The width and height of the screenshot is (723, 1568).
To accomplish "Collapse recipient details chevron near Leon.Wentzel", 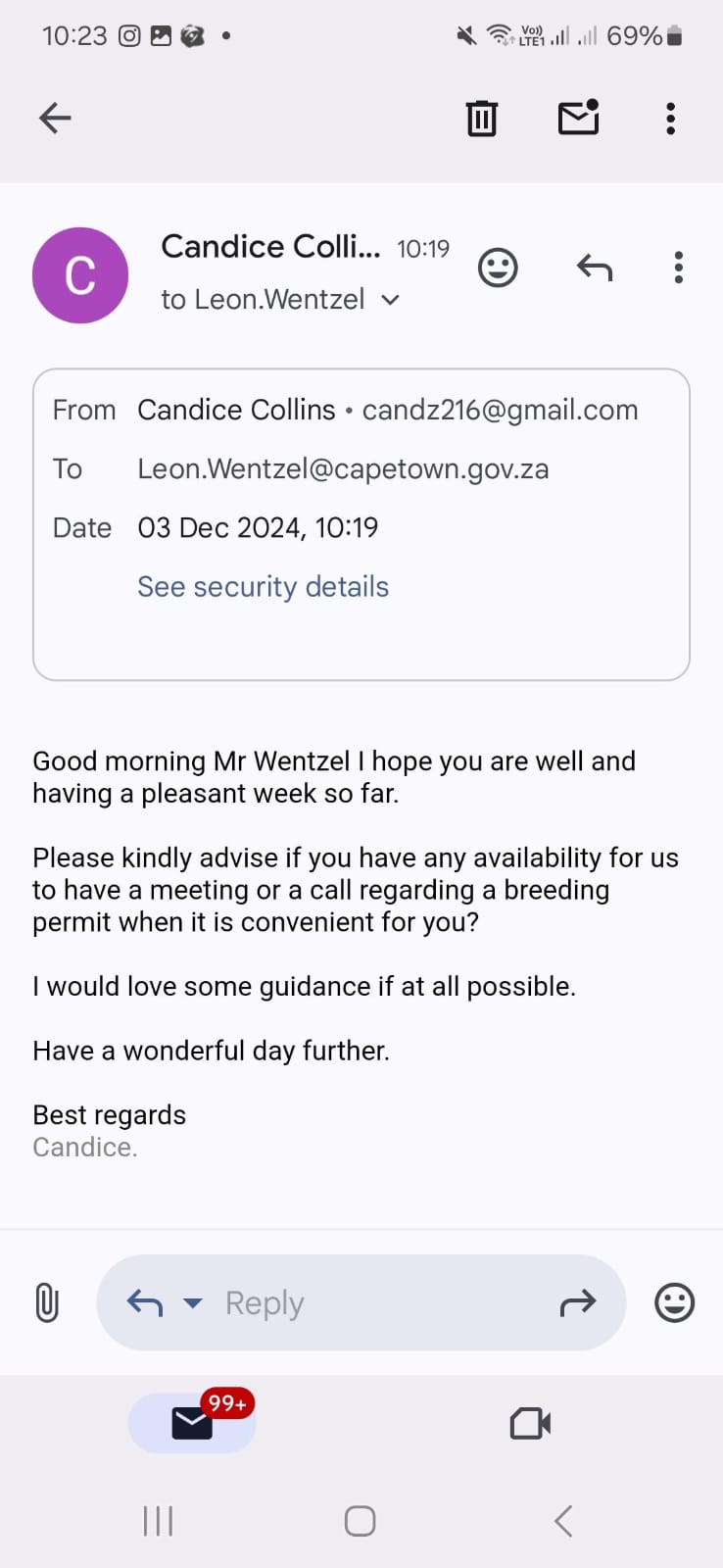I will pyautogui.click(x=390, y=300).
